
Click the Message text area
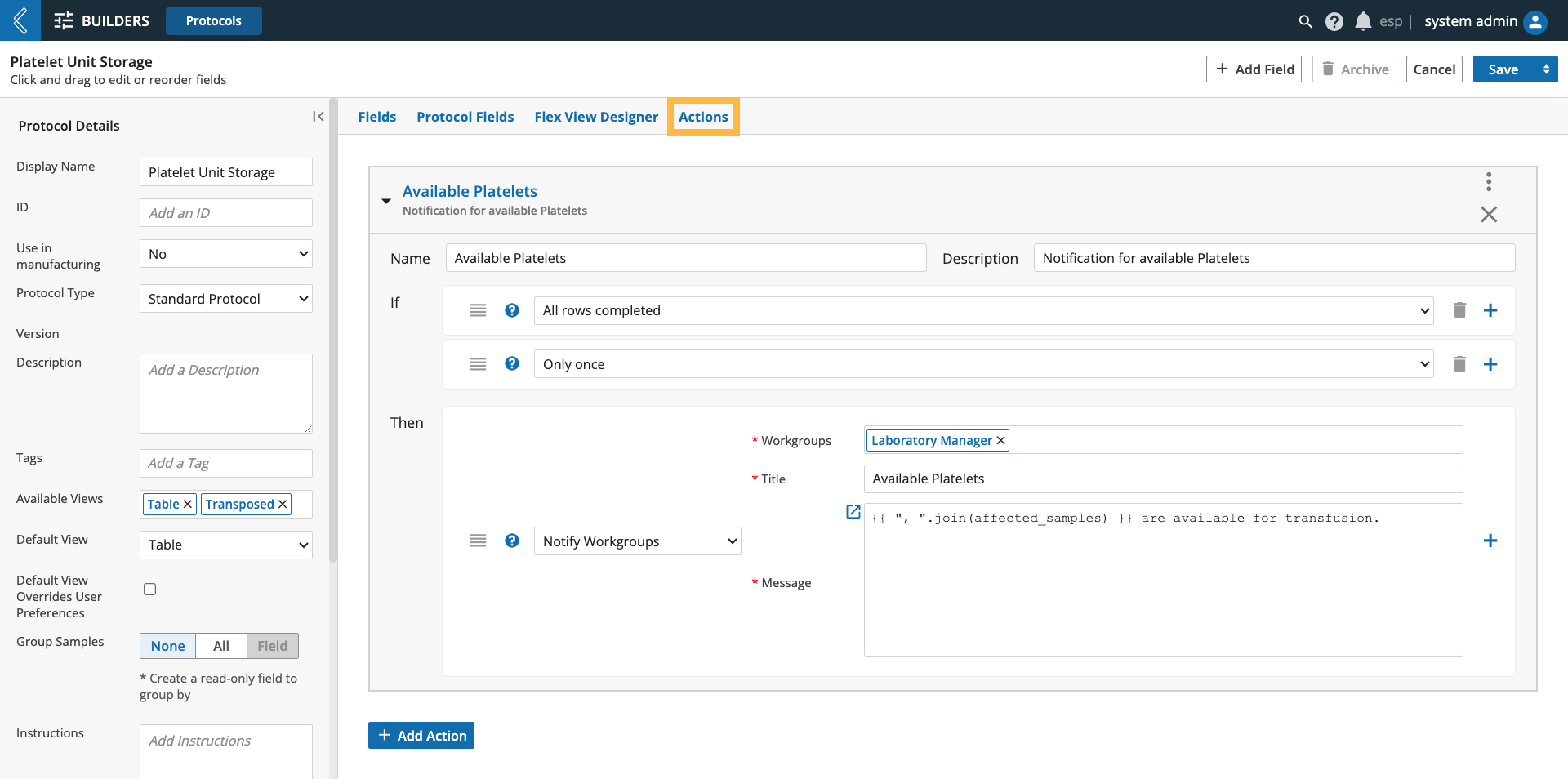tap(1163, 580)
